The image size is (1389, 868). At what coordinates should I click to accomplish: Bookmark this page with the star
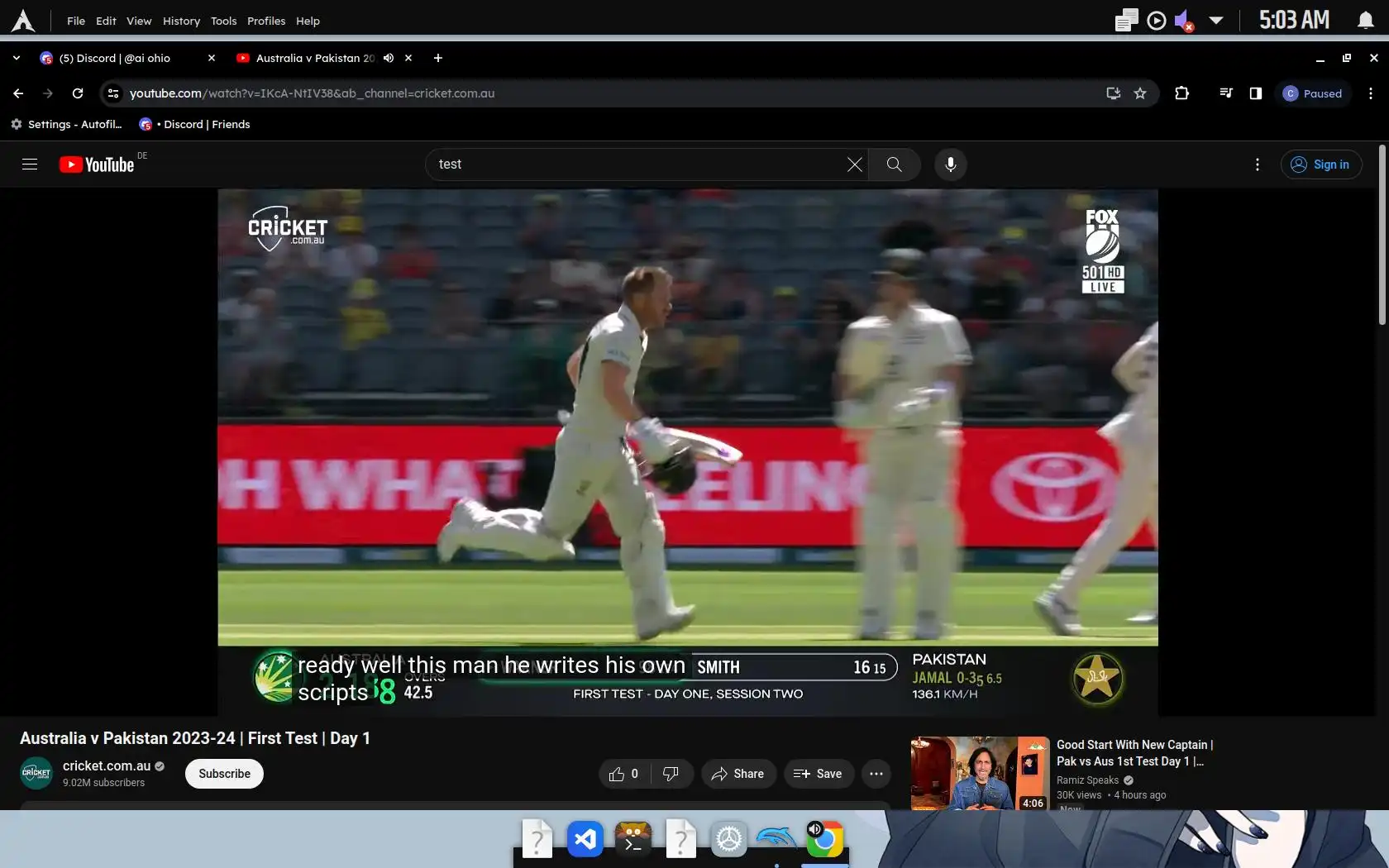click(1140, 93)
